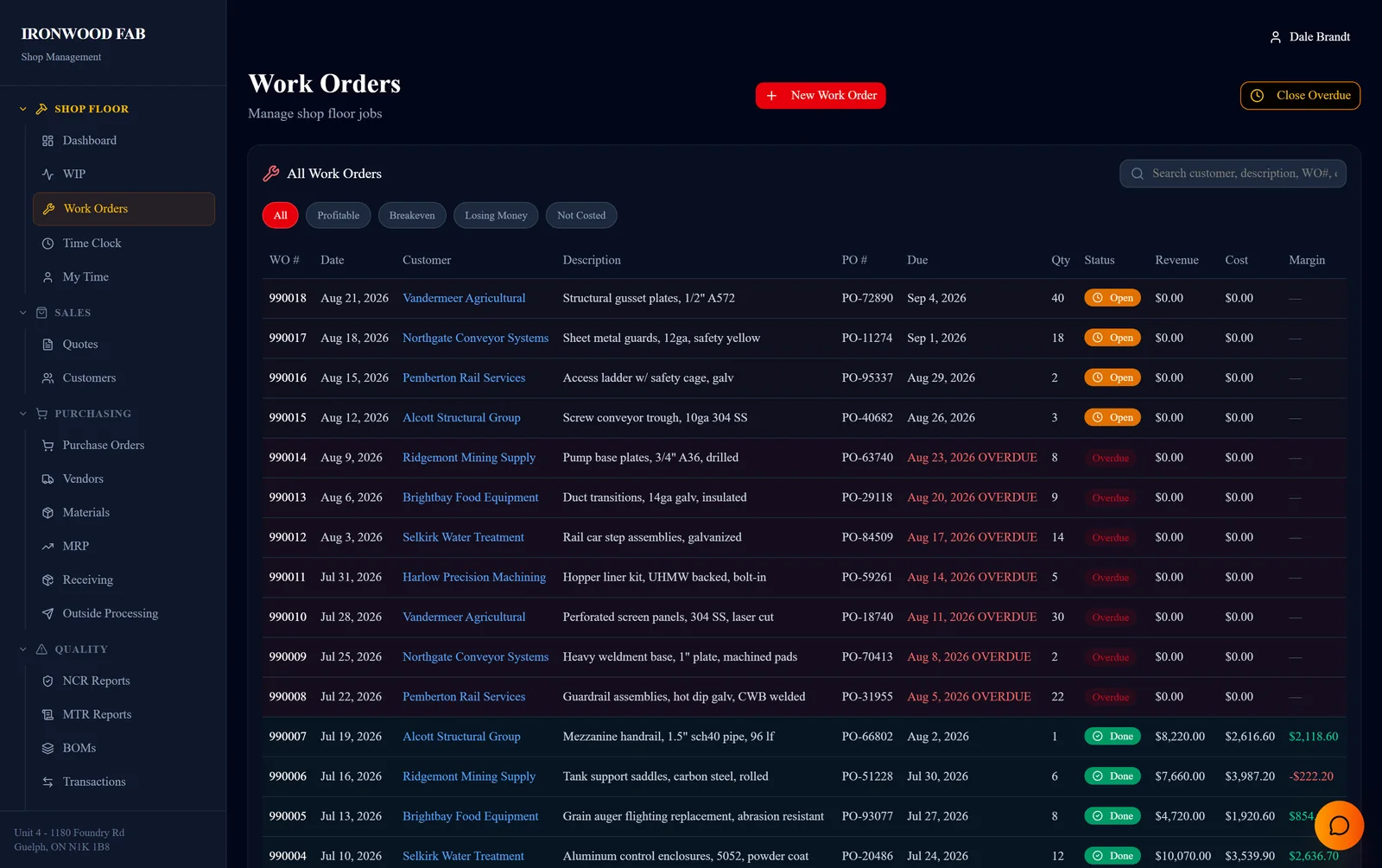Click the Time Clock icon

pyautogui.click(x=48, y=244)
